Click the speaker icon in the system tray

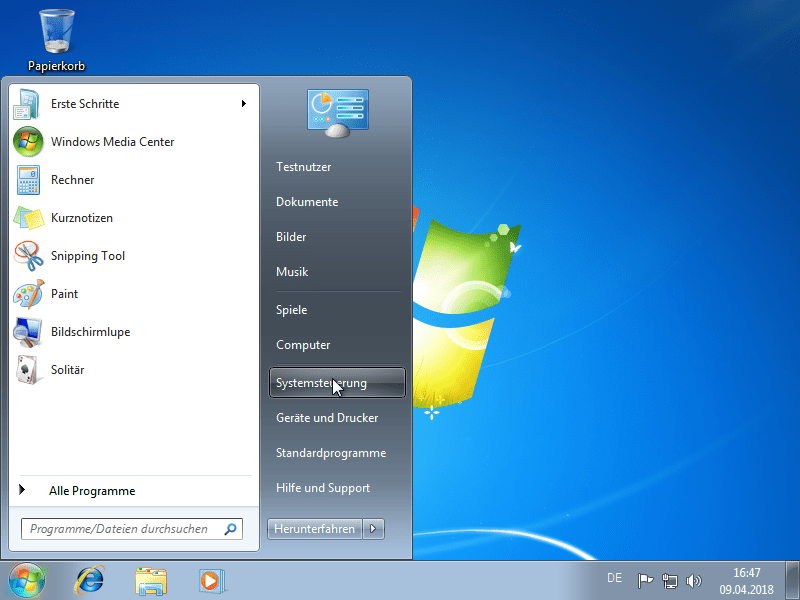coord(694,578)
